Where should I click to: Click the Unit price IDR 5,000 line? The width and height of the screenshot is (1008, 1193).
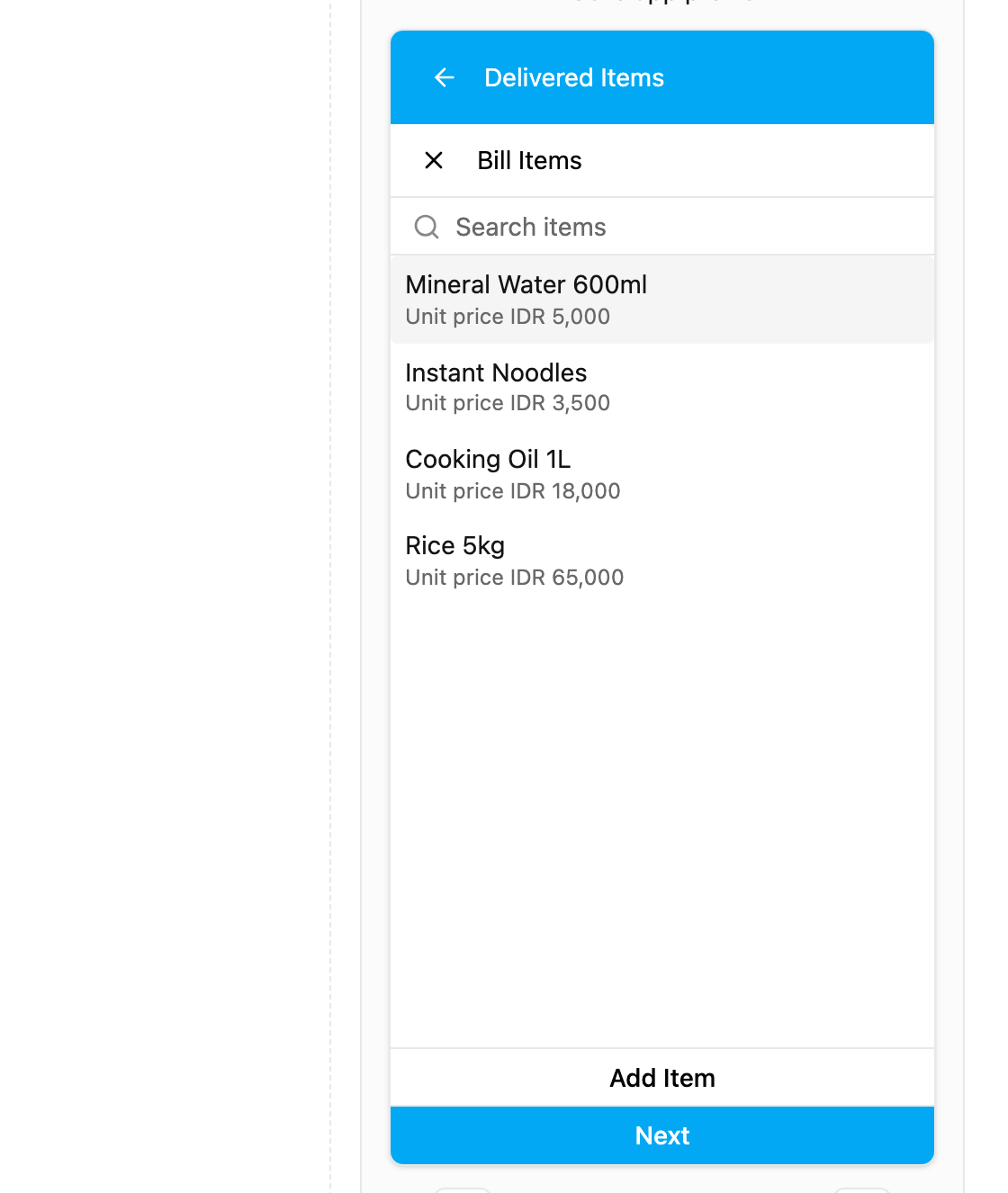[508, 317]
